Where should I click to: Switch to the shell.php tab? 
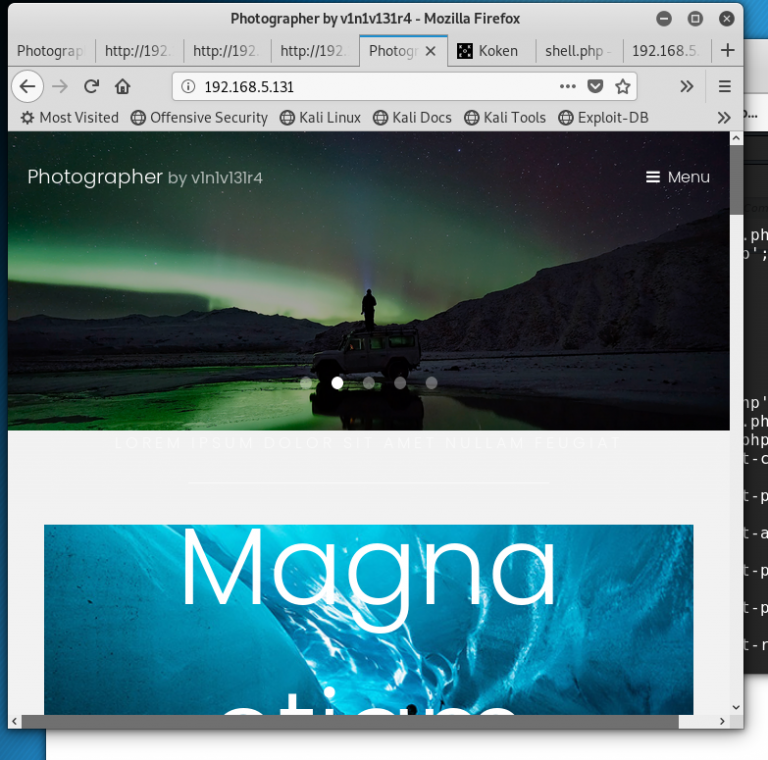point(576,50)
